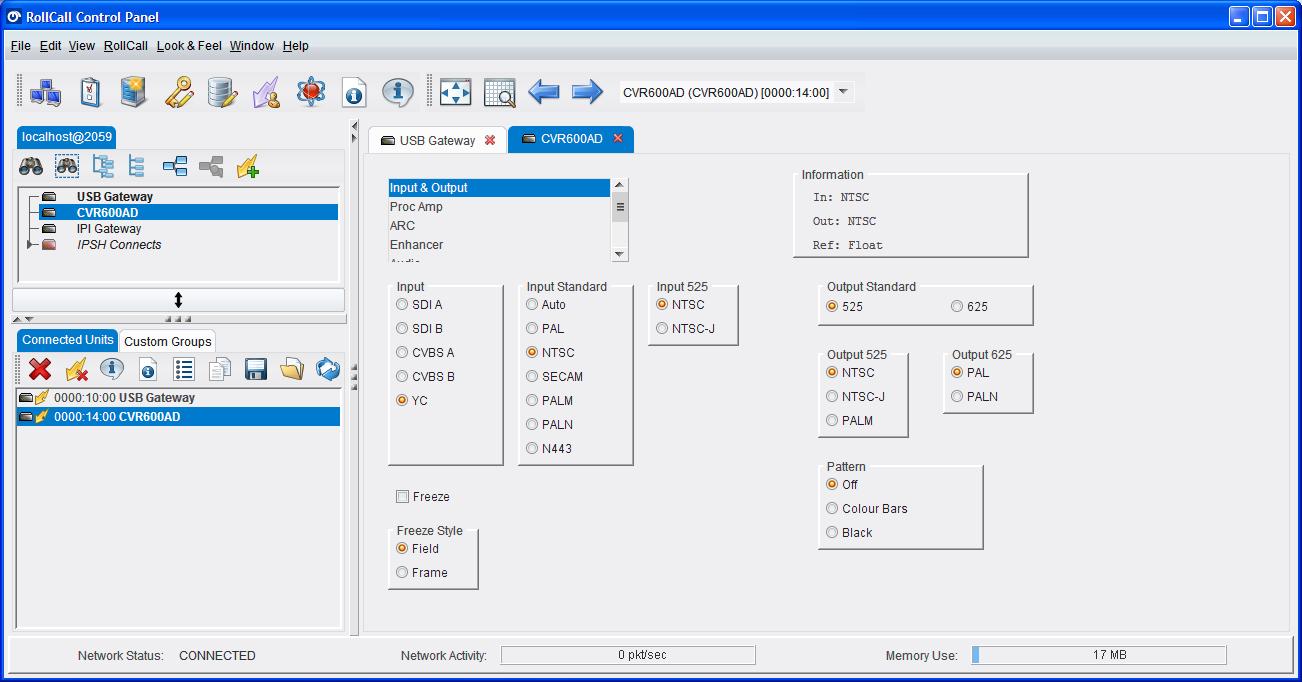
Task: Click the key with pencil icon
Action: [x=179, y=92]
